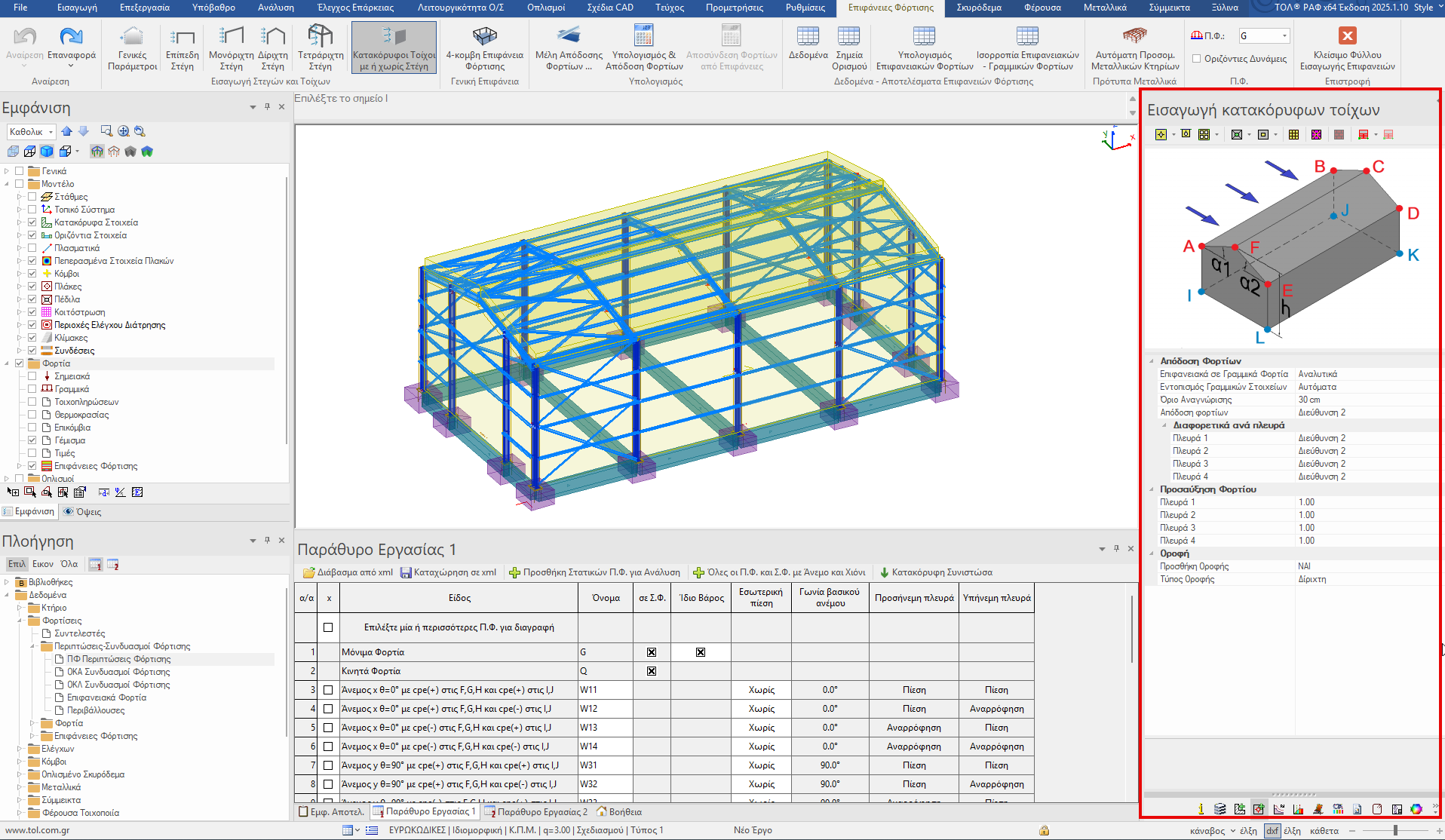Screen dimensions: 1445x840
Task: Open the Μεταλλικά ribbon tab
Action: click(1104, 8)
